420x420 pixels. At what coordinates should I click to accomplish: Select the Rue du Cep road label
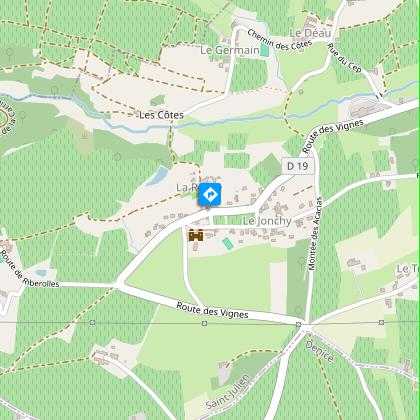tap(344, 57)
